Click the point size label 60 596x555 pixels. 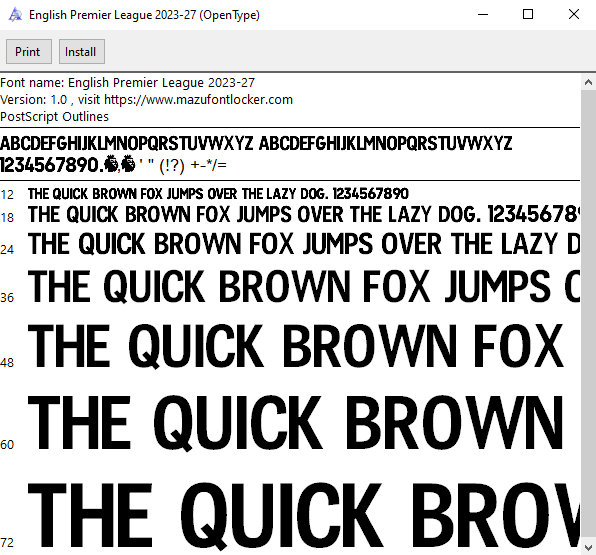point(7,445)
